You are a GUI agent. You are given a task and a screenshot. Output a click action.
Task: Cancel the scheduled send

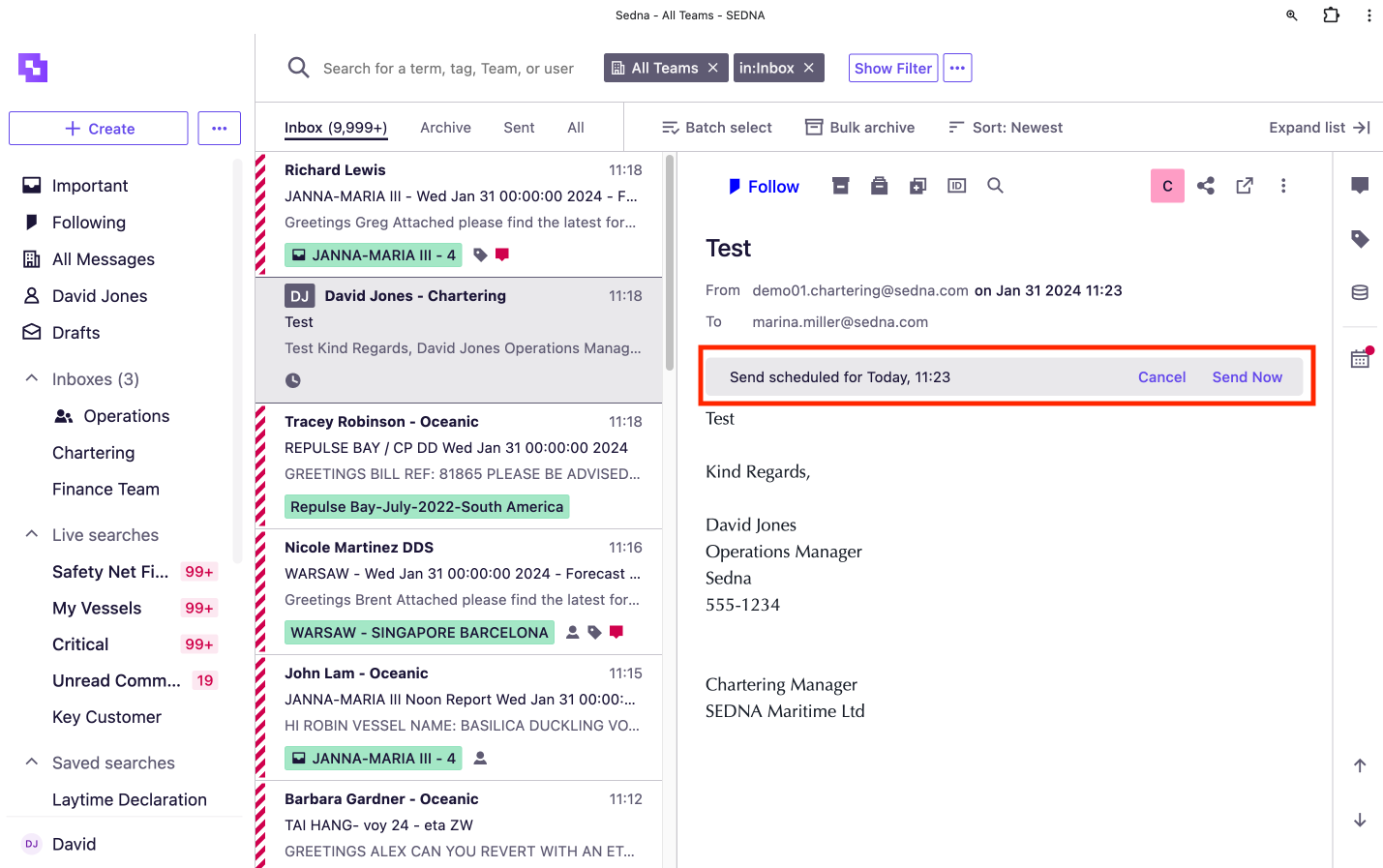point(1161,377)
